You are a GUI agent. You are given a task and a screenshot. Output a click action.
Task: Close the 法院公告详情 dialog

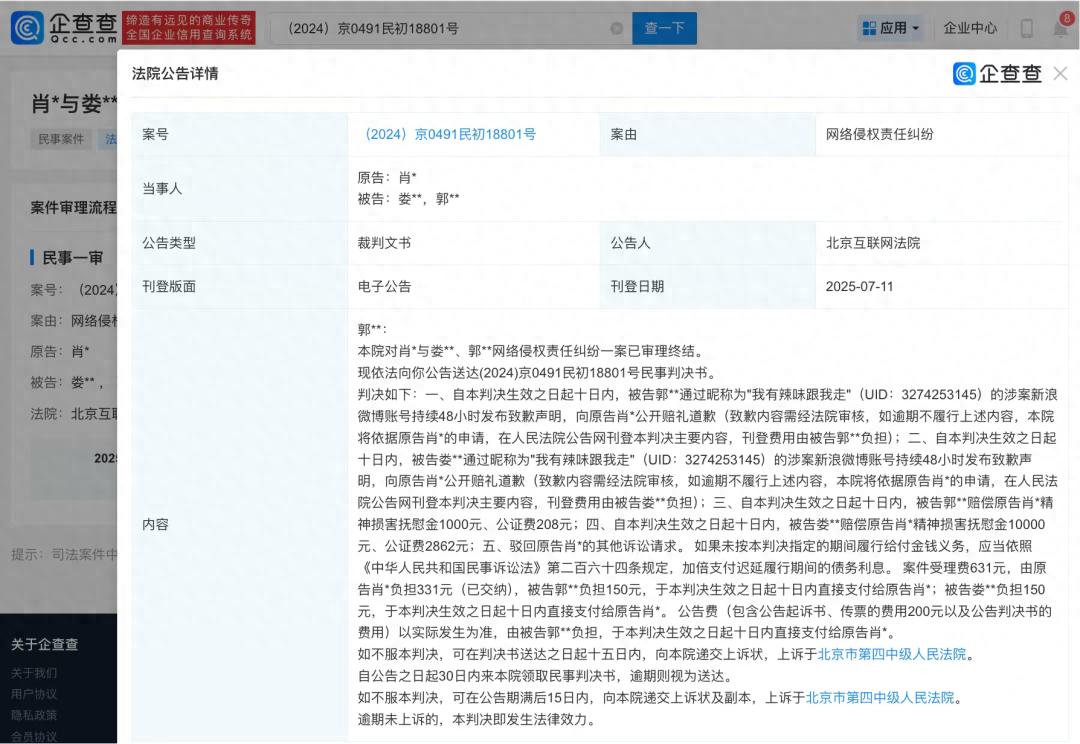1060,73
